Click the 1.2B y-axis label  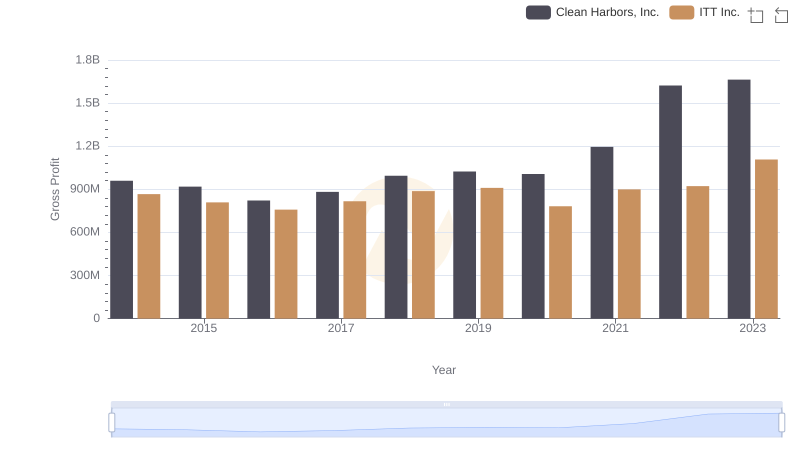[88, 146]
